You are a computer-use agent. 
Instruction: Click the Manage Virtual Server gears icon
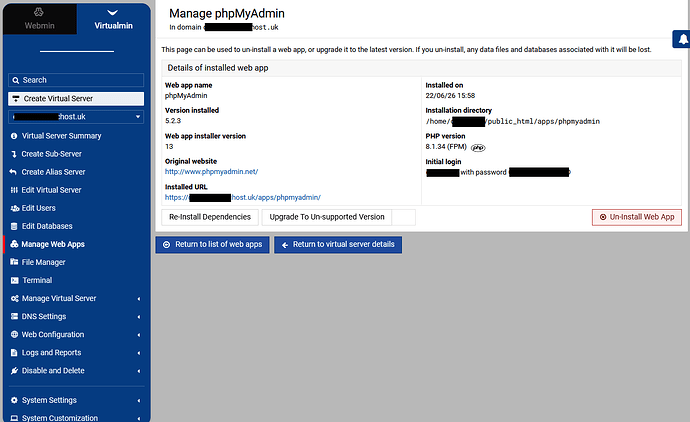pos(15,298)
